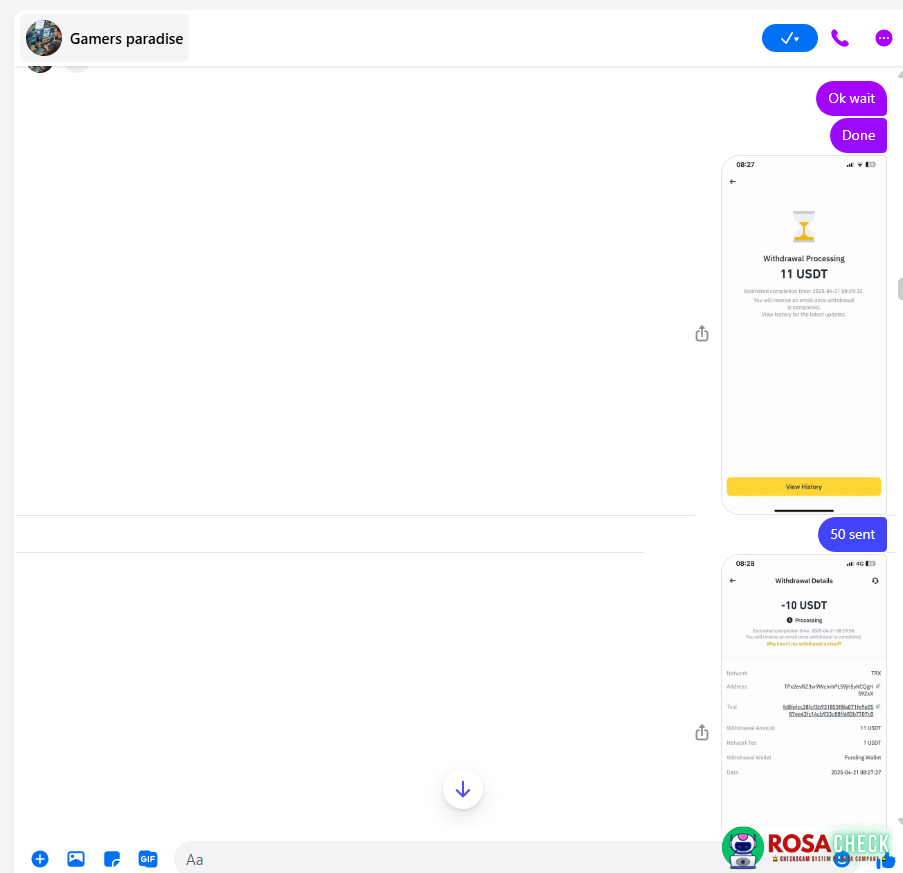The height and width of the screenshot is (873, 903).
Task: Expand the blue checkmark dropdown
Action: click(x=789, y=38)
